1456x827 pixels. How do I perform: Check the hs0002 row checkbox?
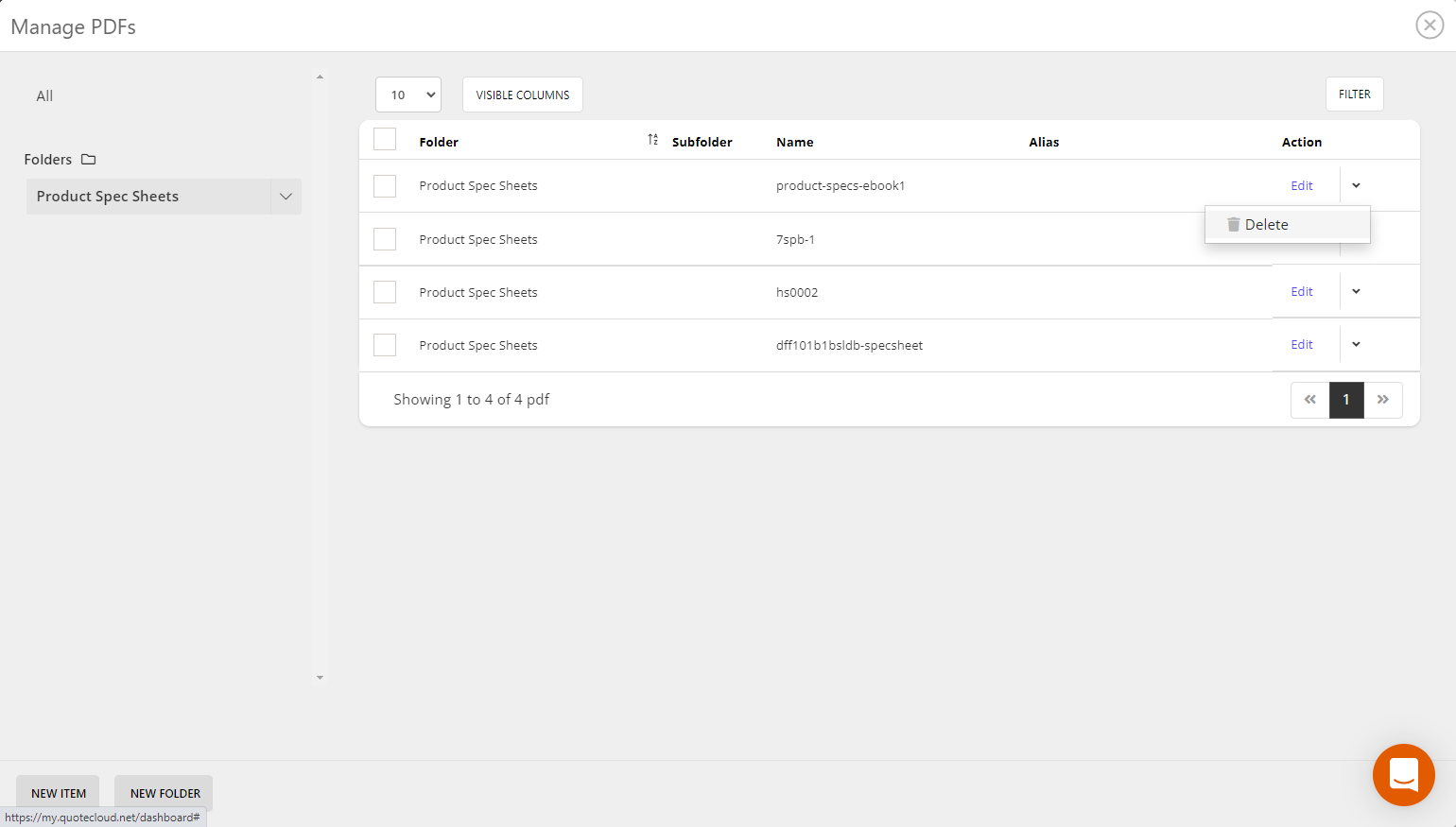385,292
